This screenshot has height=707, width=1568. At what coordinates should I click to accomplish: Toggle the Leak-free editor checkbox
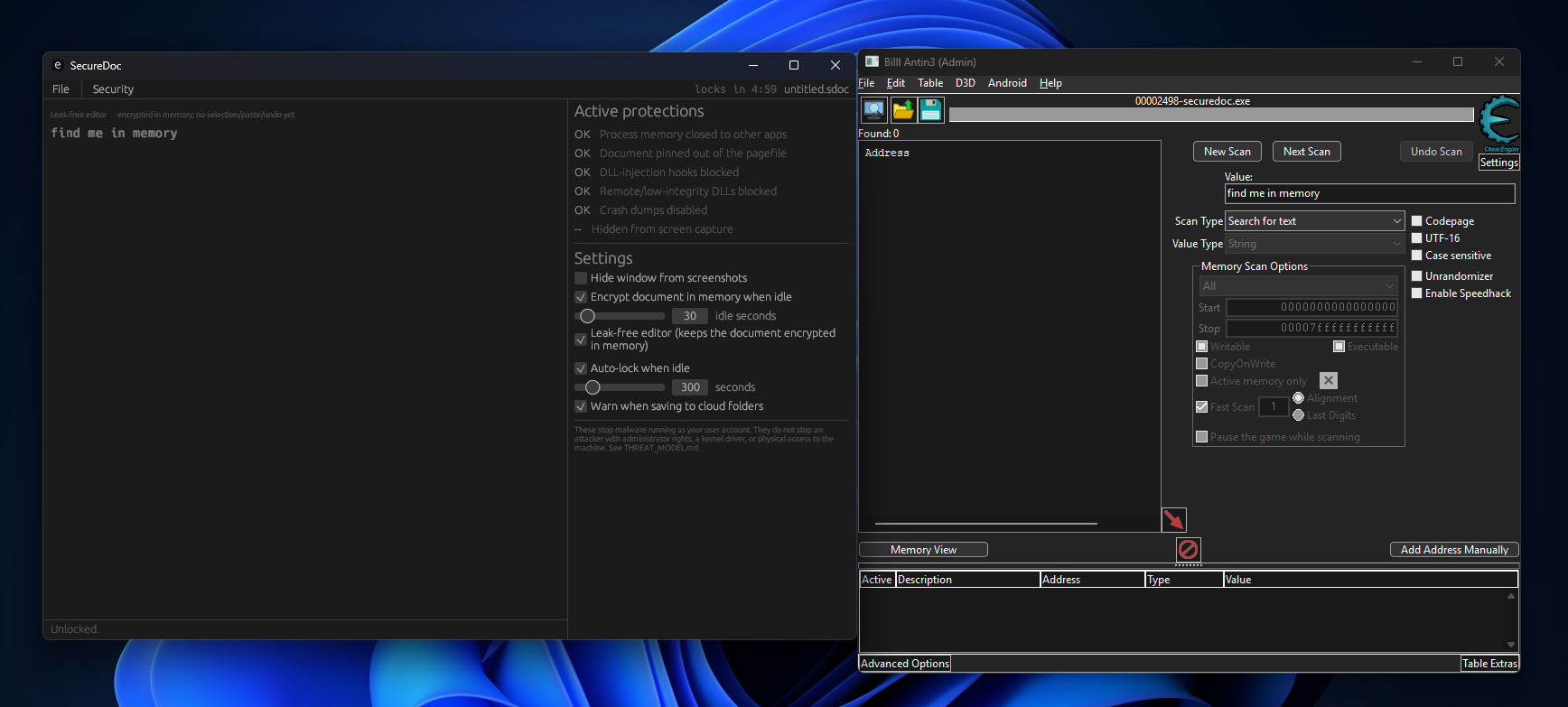click(581, 340)
